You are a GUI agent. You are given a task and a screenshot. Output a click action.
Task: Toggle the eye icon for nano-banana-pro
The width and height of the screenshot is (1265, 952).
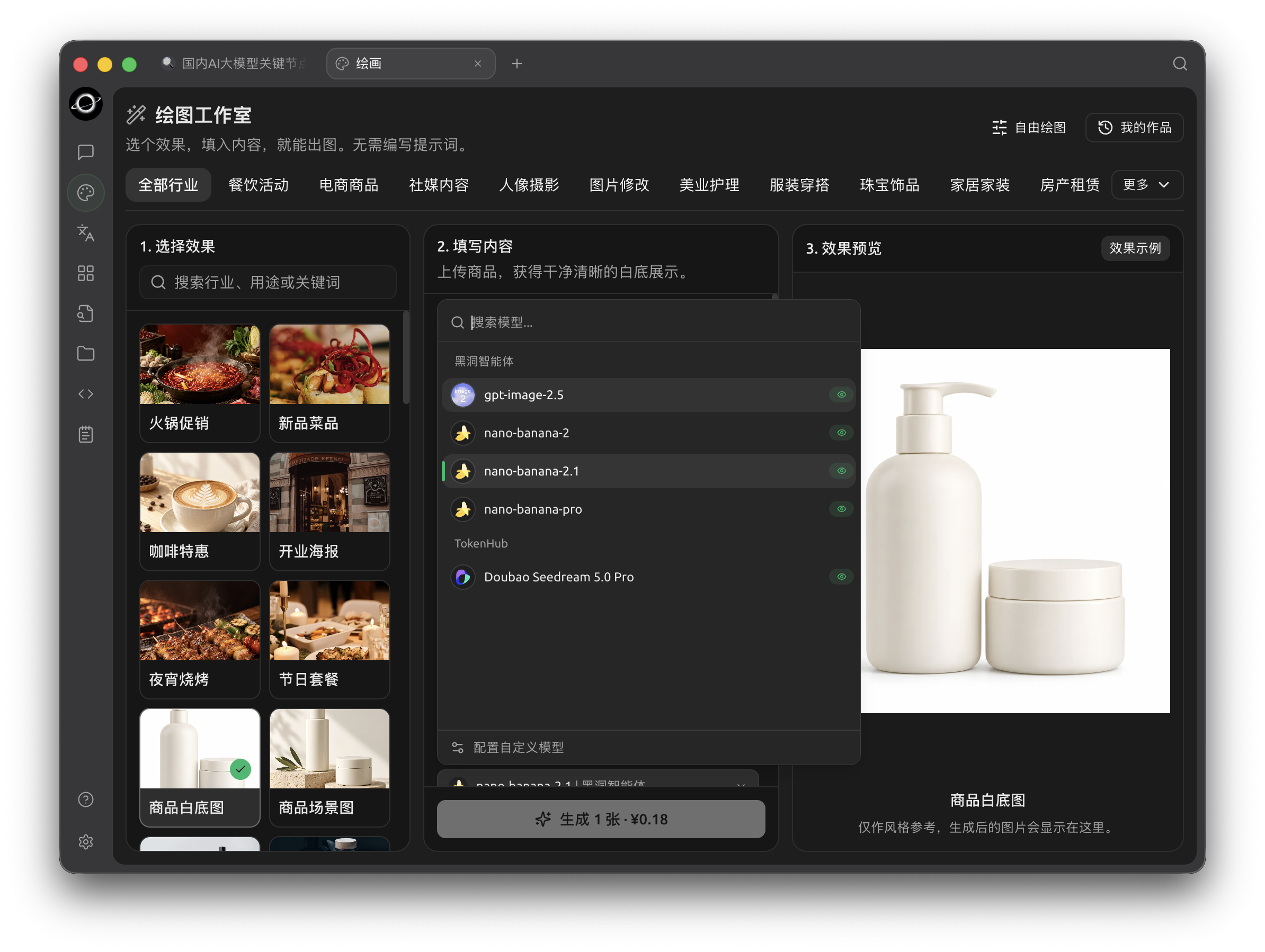tap(841, 509)
